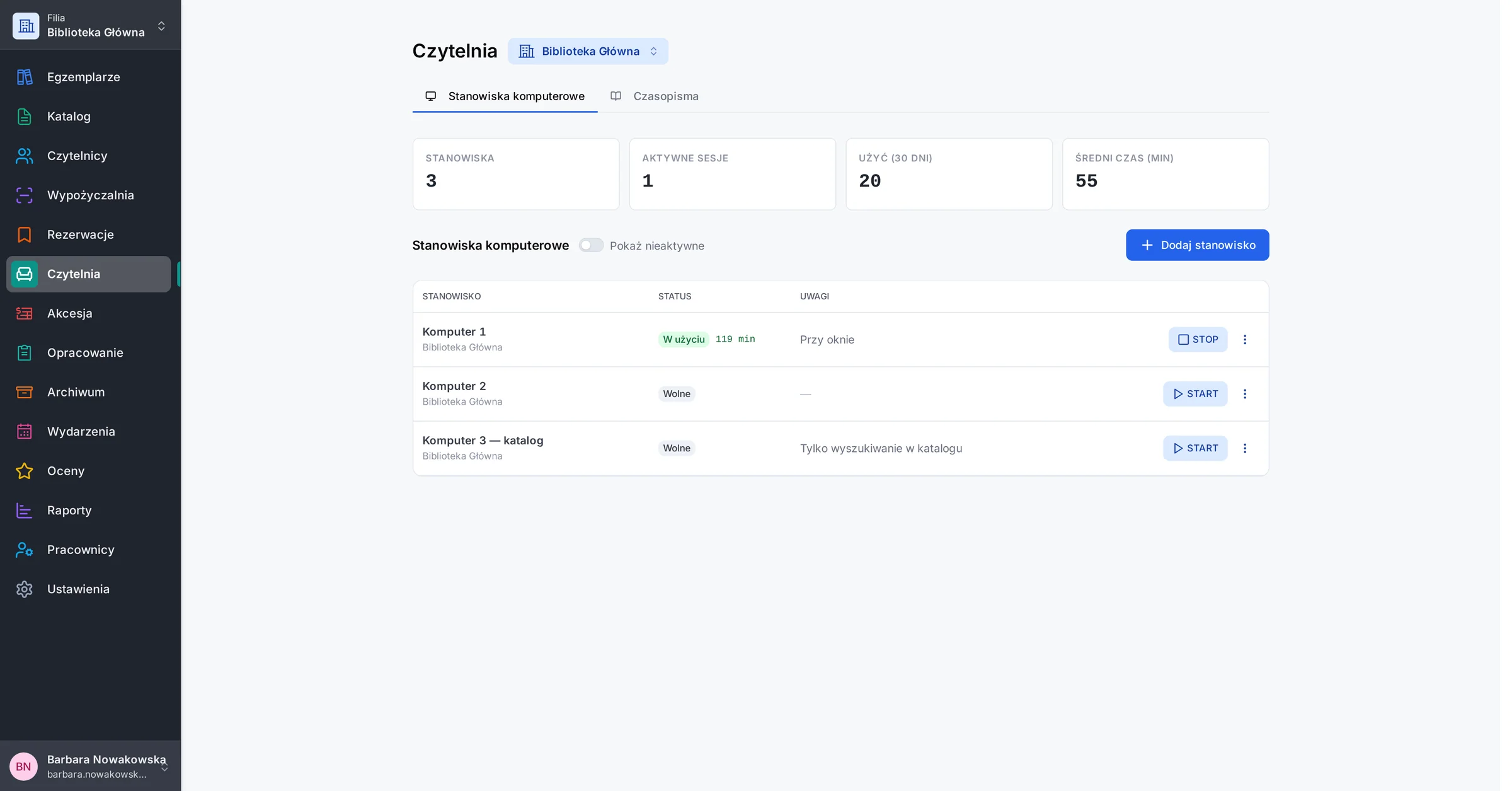Image resolution: width=1512 pixels, height=791 pixels.
Task: Open Raporty chart icon
Action: (24, 511)
